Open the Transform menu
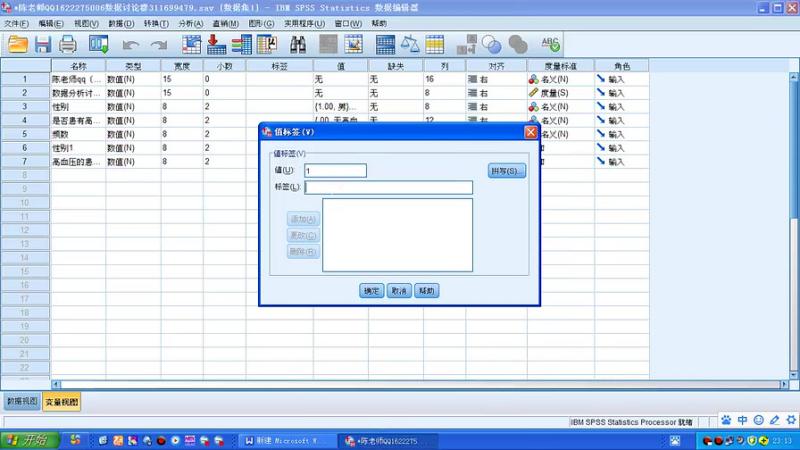Viewport: 800px width, 450px height. click(x=156, y=23)
